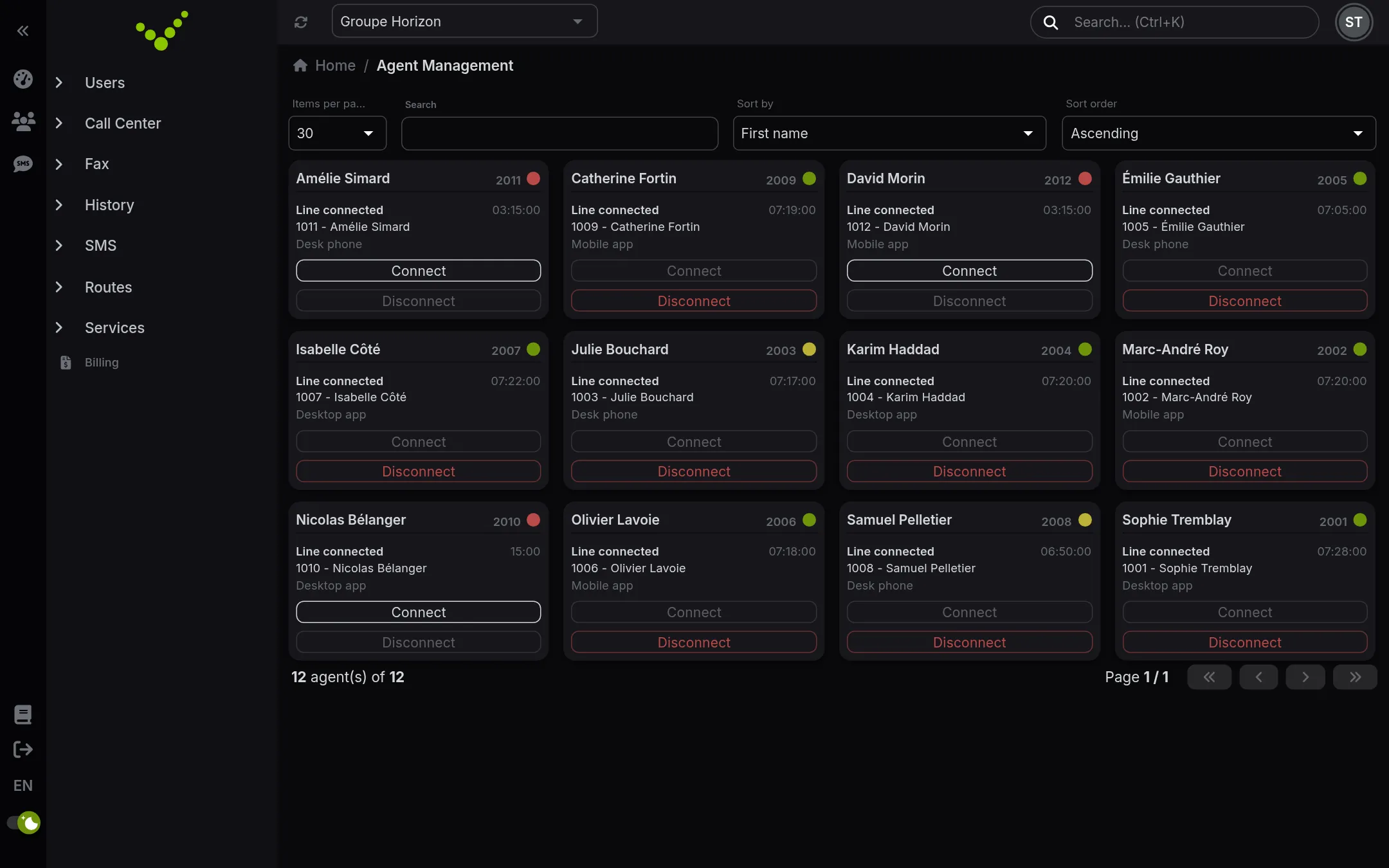
Task: Open the Sort order Ascending dropdown
Action: pyautogui.click(x=1219, y=133)
